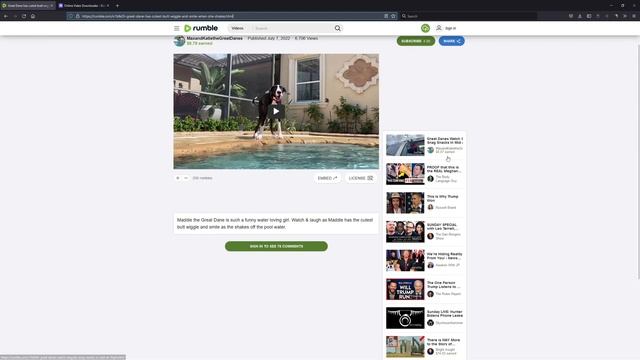Image resolution: width=640 pixels, height=360 pixels.
Task: Open the Videos search-type dropdown
Action: (239, 28)
